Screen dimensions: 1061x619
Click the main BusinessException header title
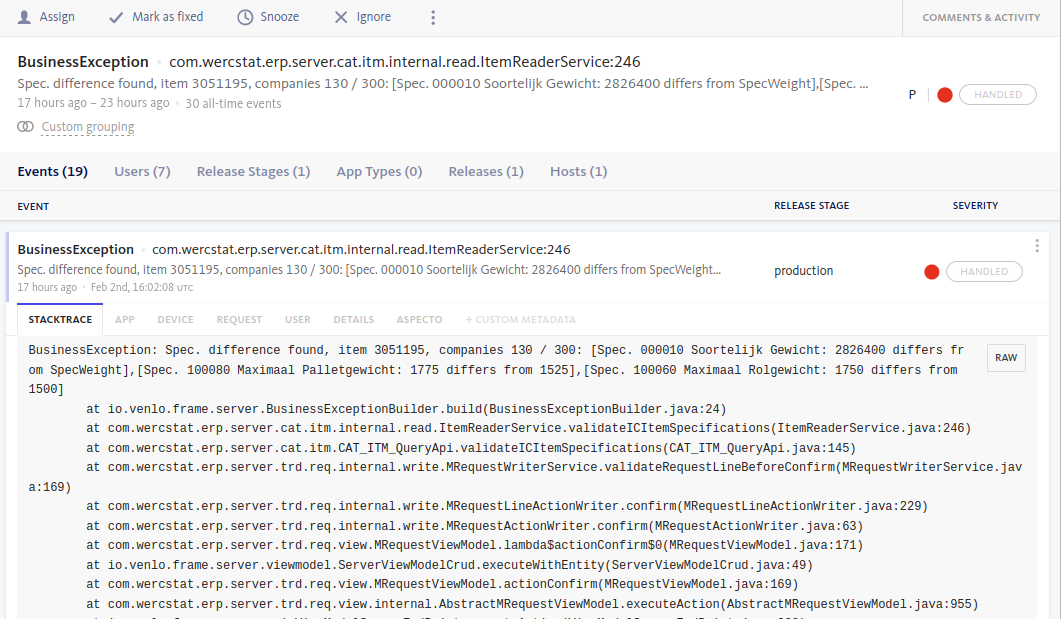pos(83,62)
